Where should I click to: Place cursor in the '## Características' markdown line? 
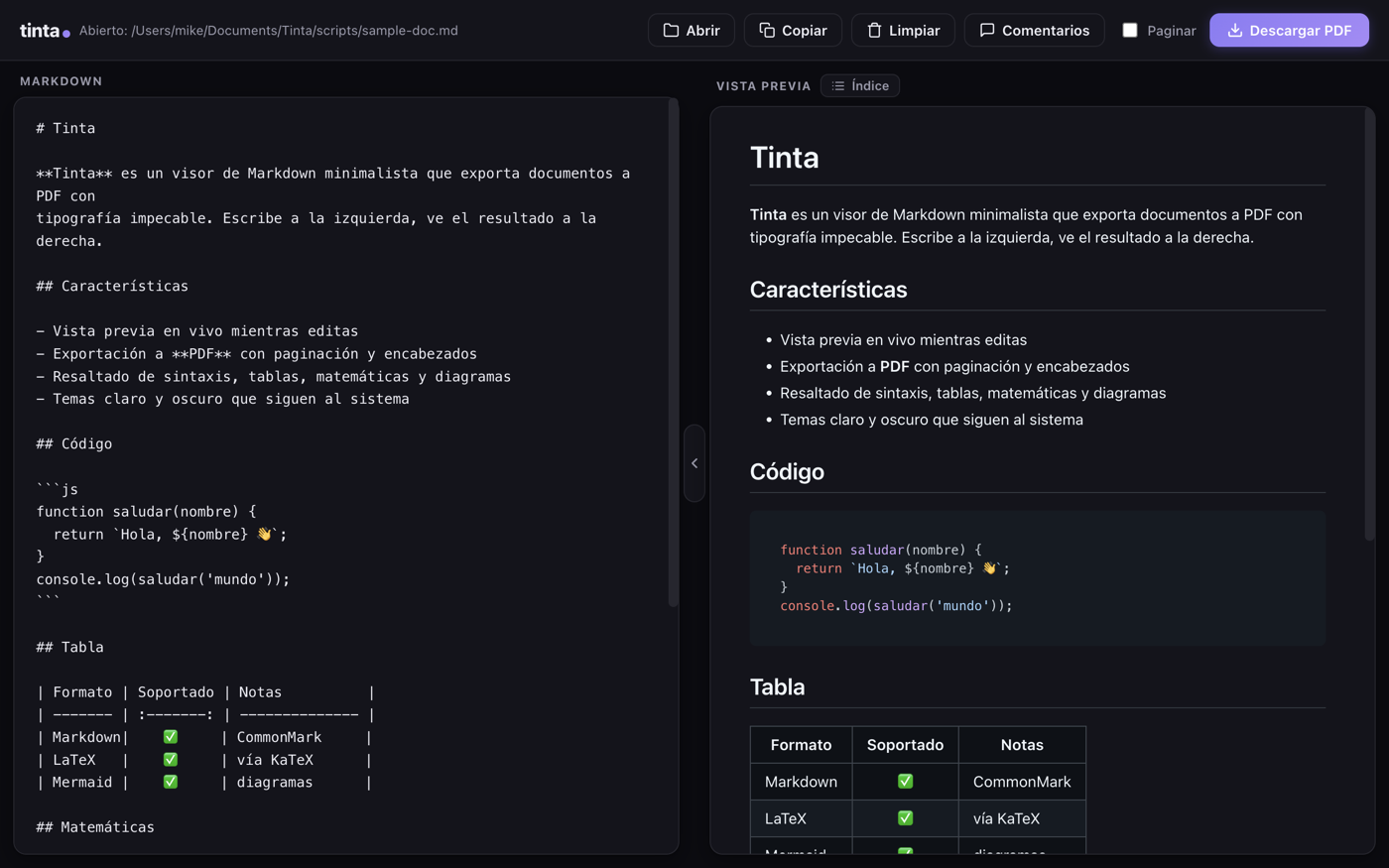[x=112, y=286]
